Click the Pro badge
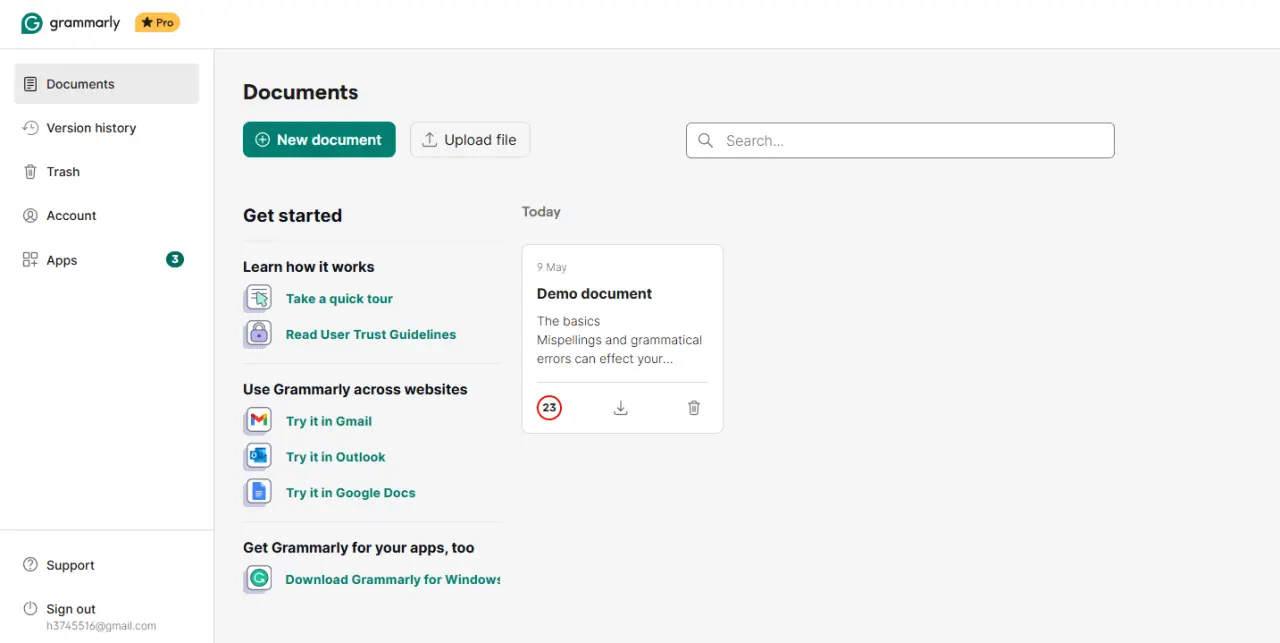Screen dimensions: 1280x643 click(x=157, y=22)
